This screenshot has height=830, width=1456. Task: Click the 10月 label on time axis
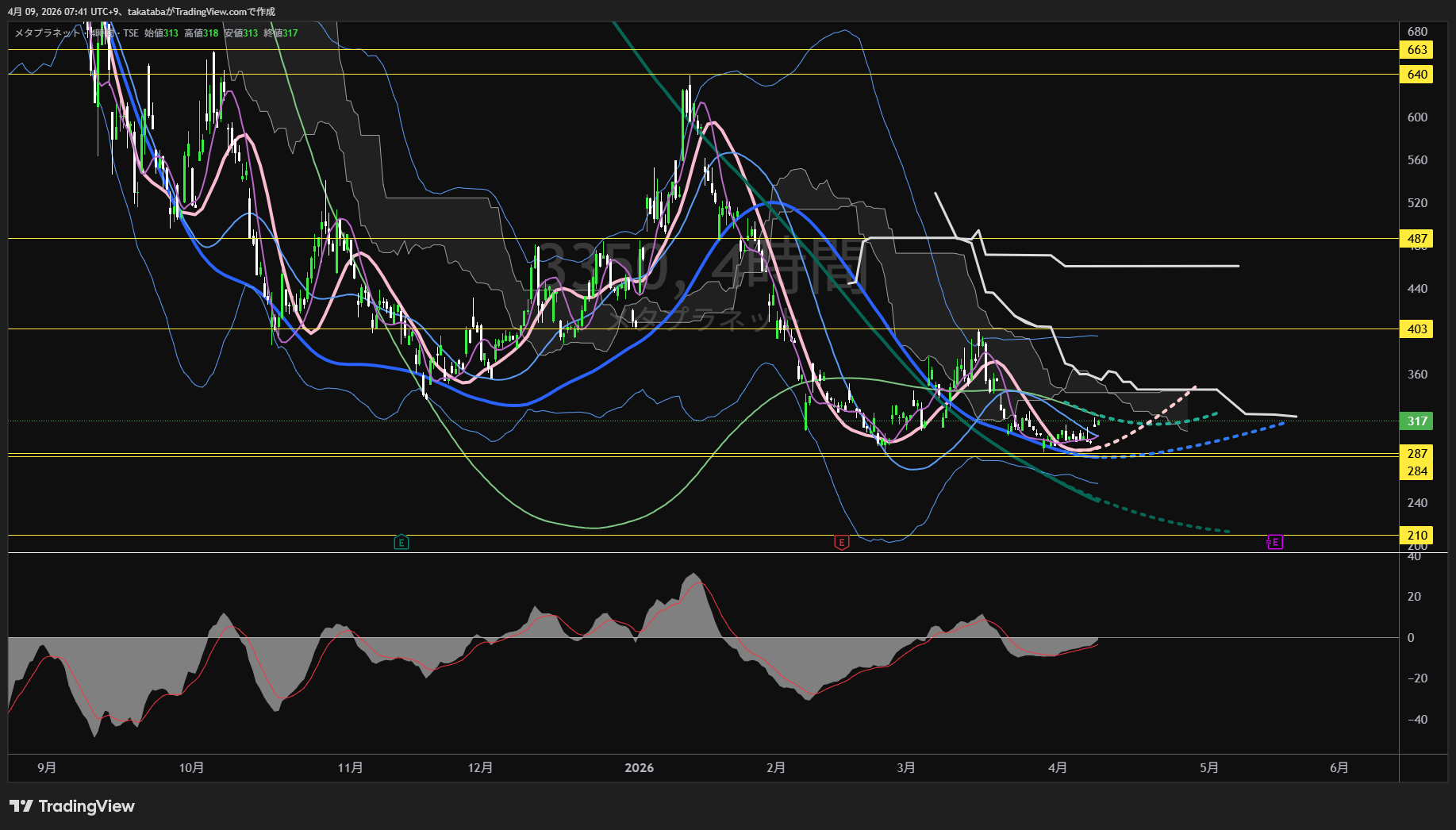[191, 768]
